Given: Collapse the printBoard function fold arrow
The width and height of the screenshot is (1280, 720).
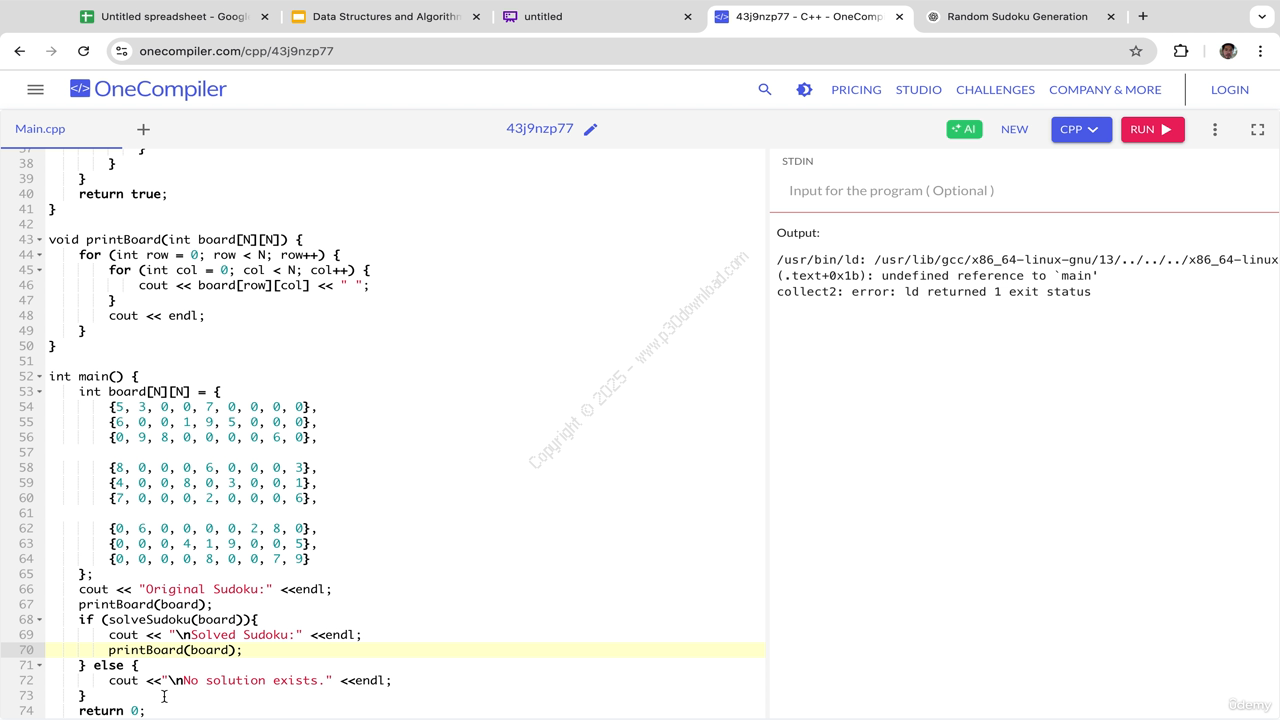Looking at the screenshot, I should [x=39, y=240].
